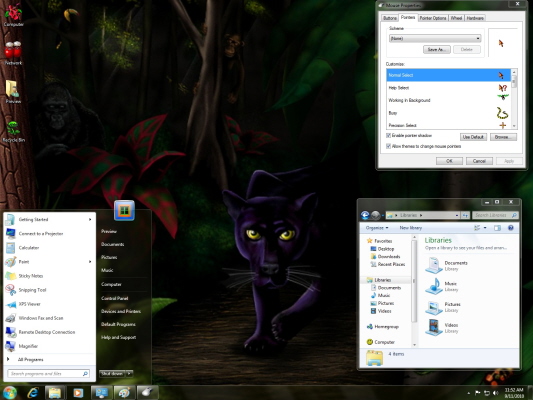Screen dimensions: 533x400
Task: Click the XPS Viewer icon
Action: [x=11, y=304]
